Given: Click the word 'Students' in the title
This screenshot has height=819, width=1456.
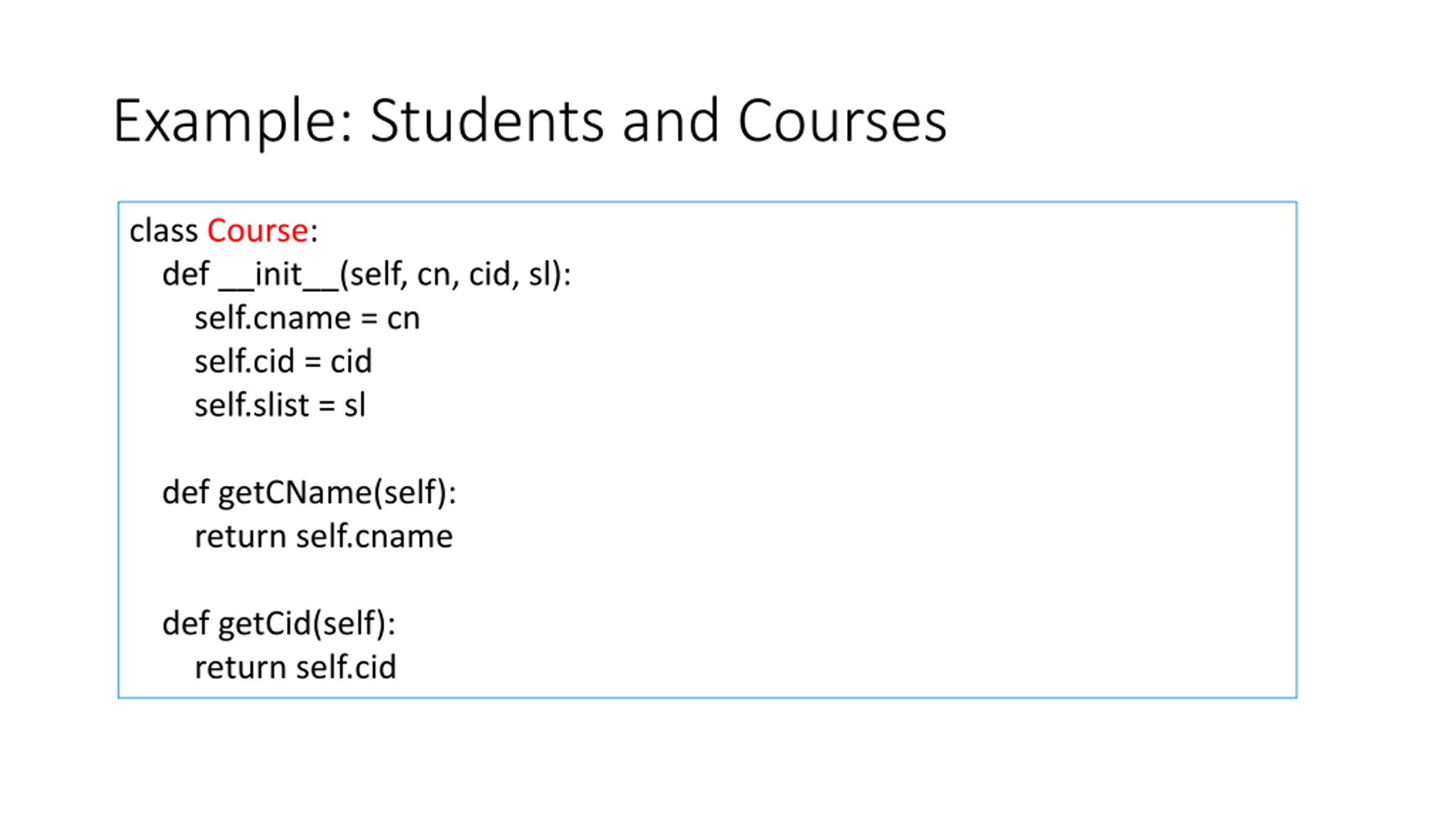Looking at the screenshot, I should [x=487, y=120].
